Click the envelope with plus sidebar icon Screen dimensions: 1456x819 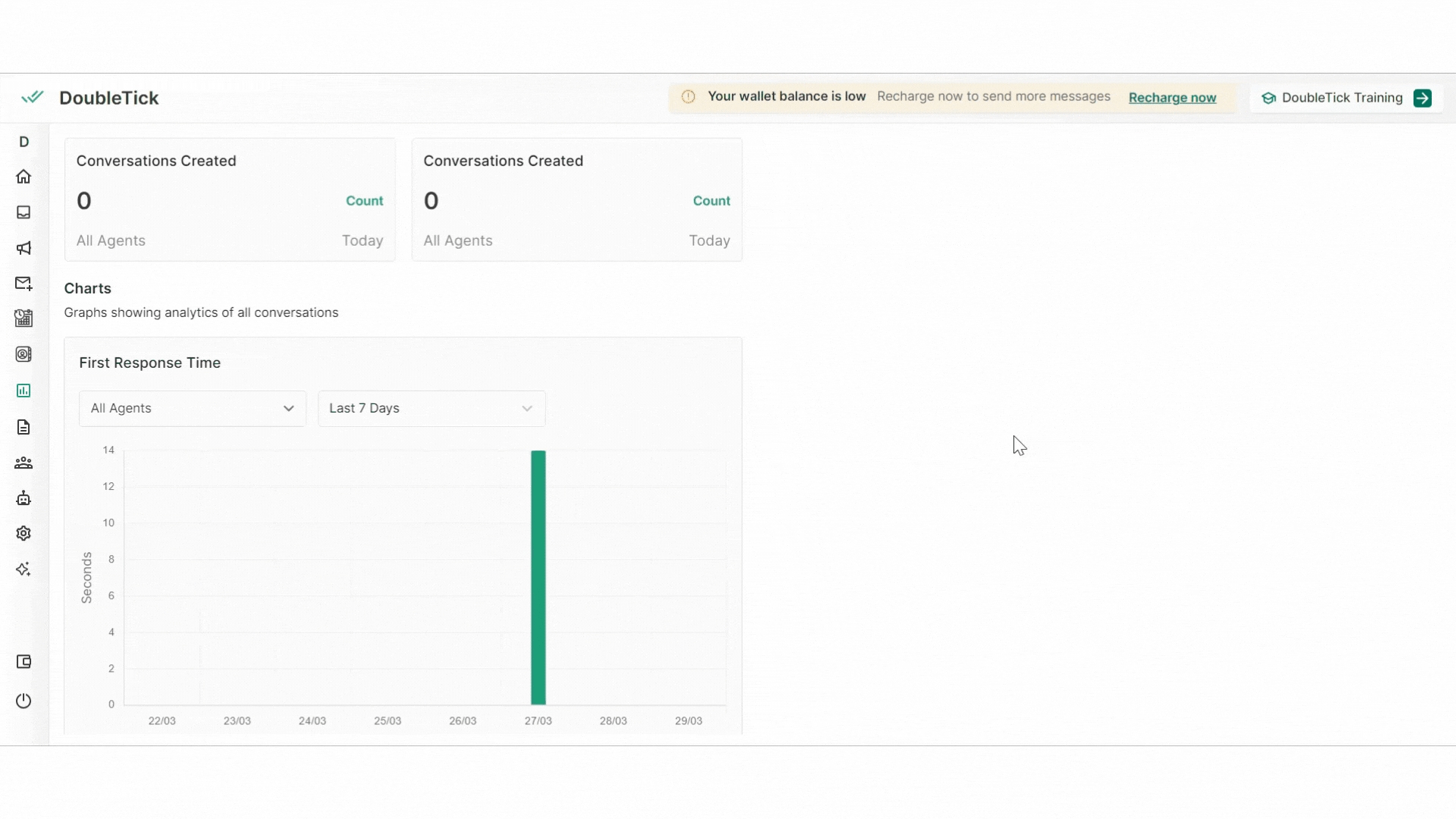(24, 284)
